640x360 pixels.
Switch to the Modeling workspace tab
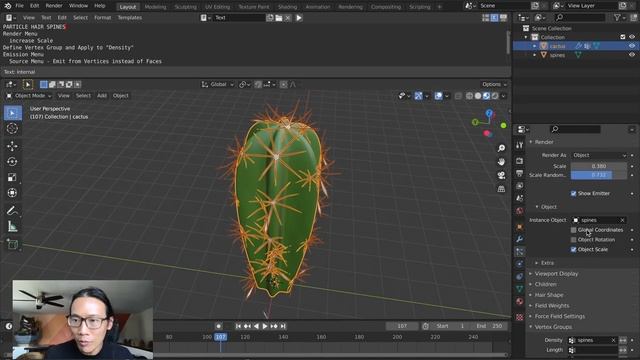coord(156,7)
